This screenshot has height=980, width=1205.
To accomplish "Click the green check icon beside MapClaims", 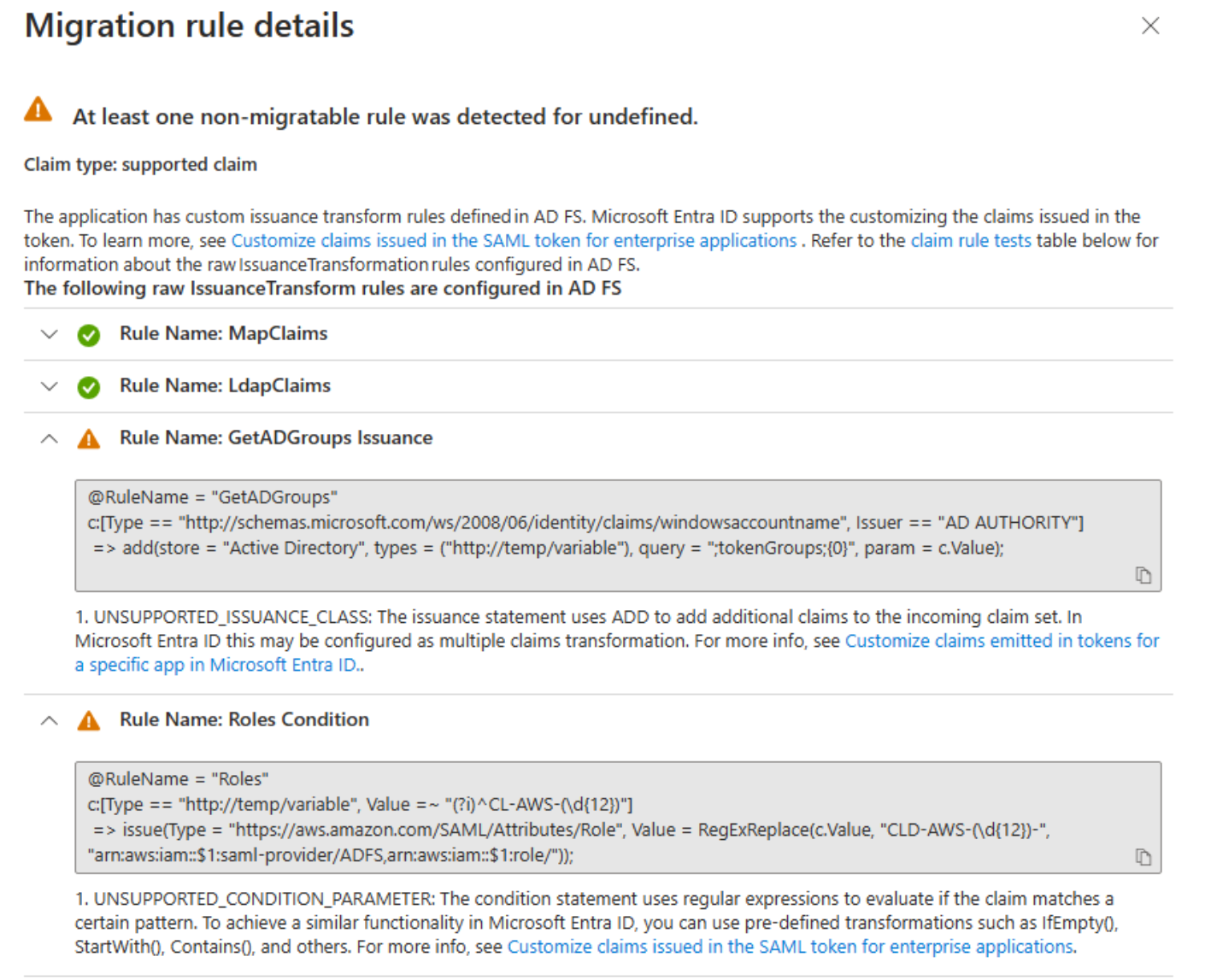I will (x=88, y=335).
